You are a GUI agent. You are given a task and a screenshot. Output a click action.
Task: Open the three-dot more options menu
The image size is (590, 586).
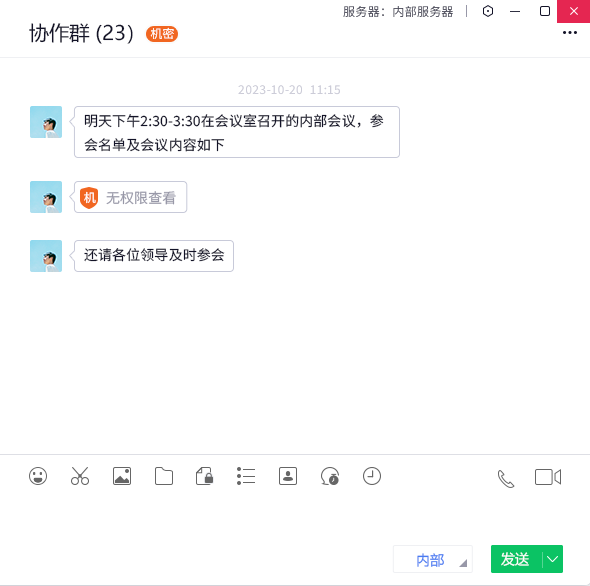tap(570, 33)
